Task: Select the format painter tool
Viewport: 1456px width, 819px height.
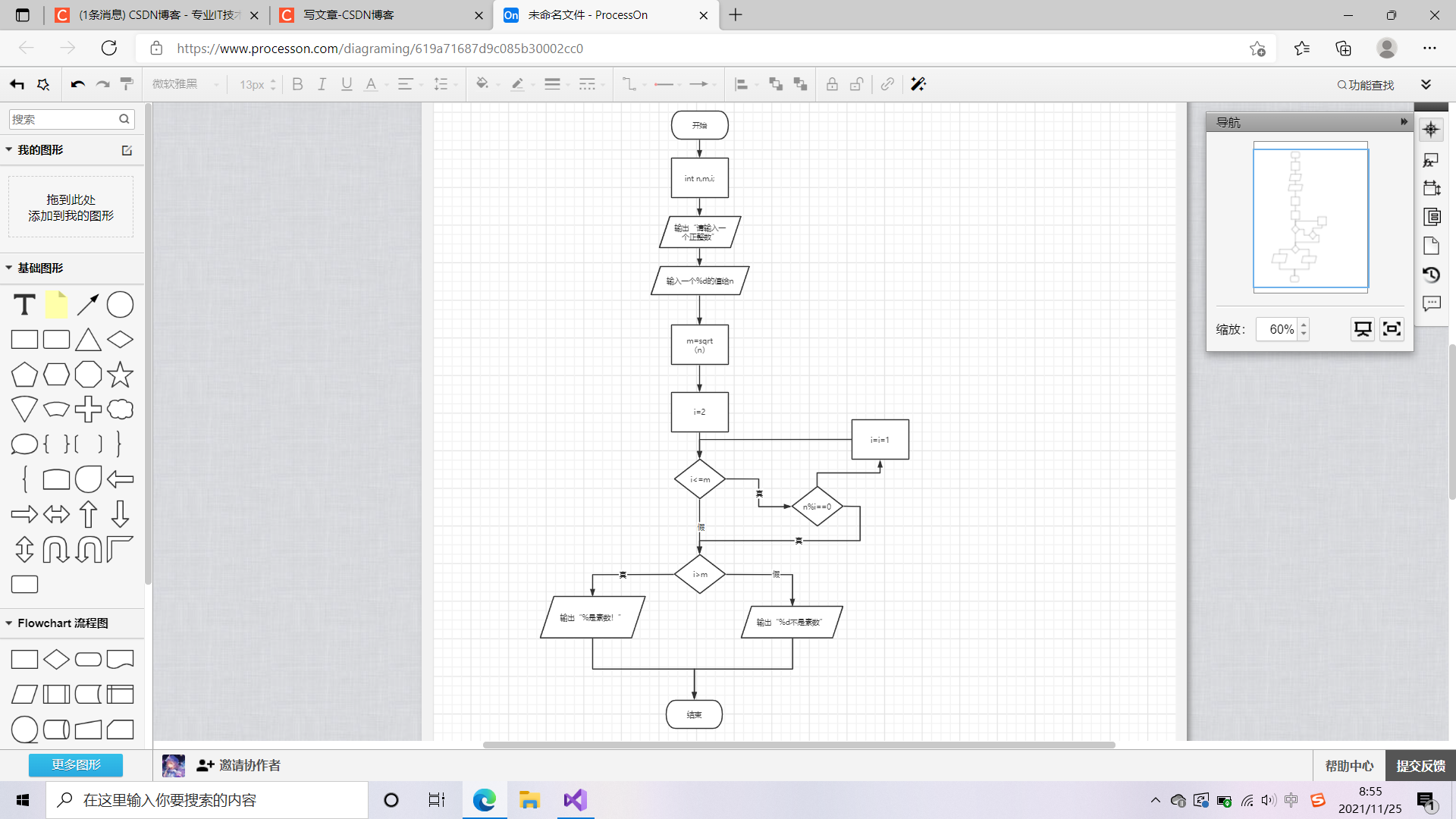Action: point(127,84)
